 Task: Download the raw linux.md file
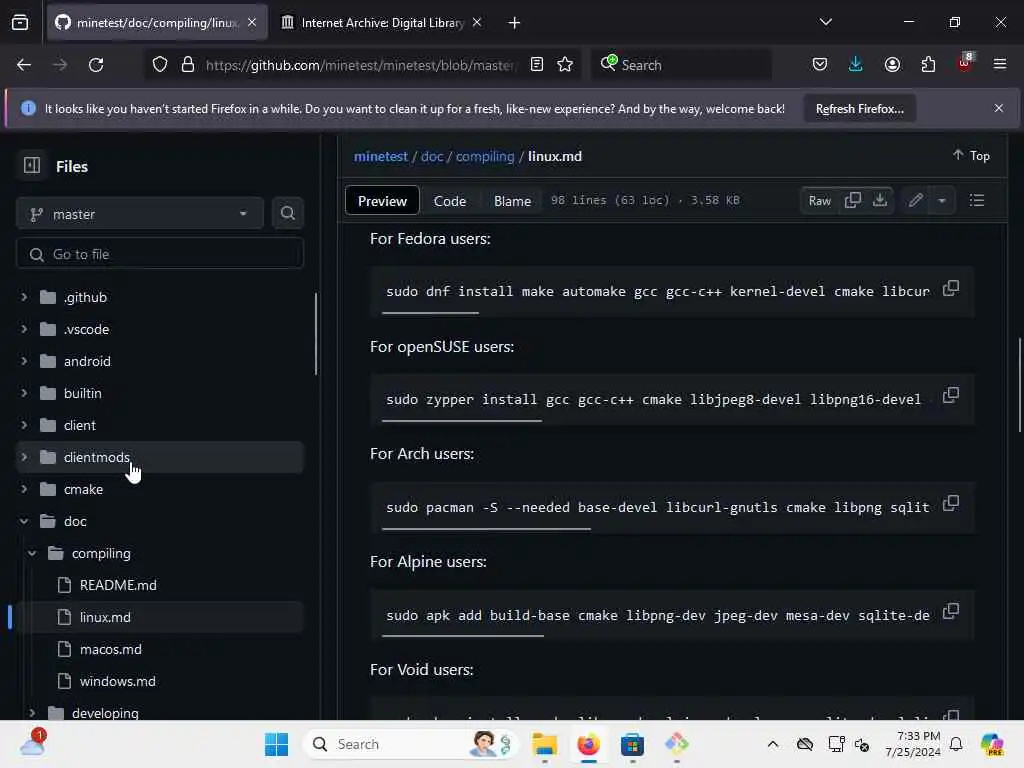tap(880, 200)
